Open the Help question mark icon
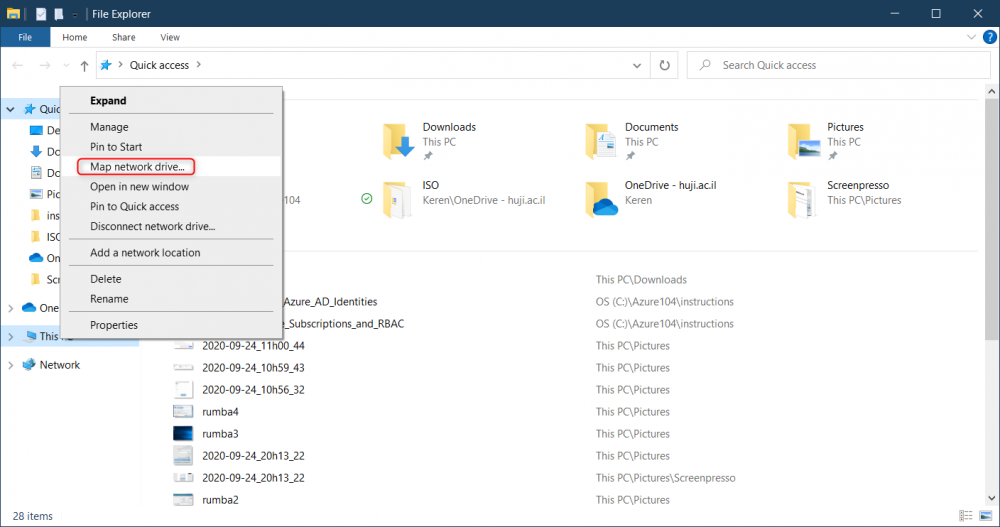1000x527 pixels. coord(990,37)
